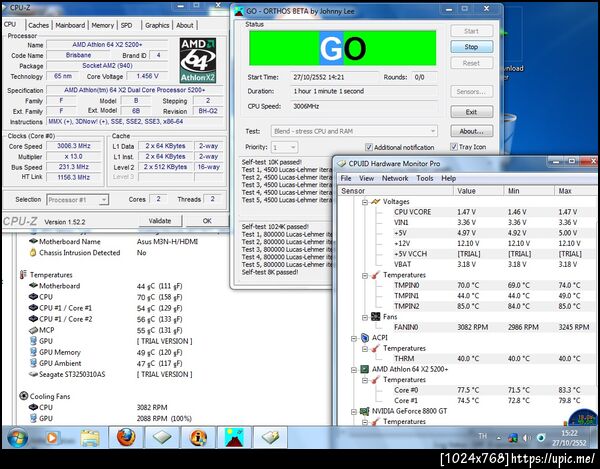Collapse Temperatures node above TMPIN0
Screen dimensions: 600x469
pos(365,275)
